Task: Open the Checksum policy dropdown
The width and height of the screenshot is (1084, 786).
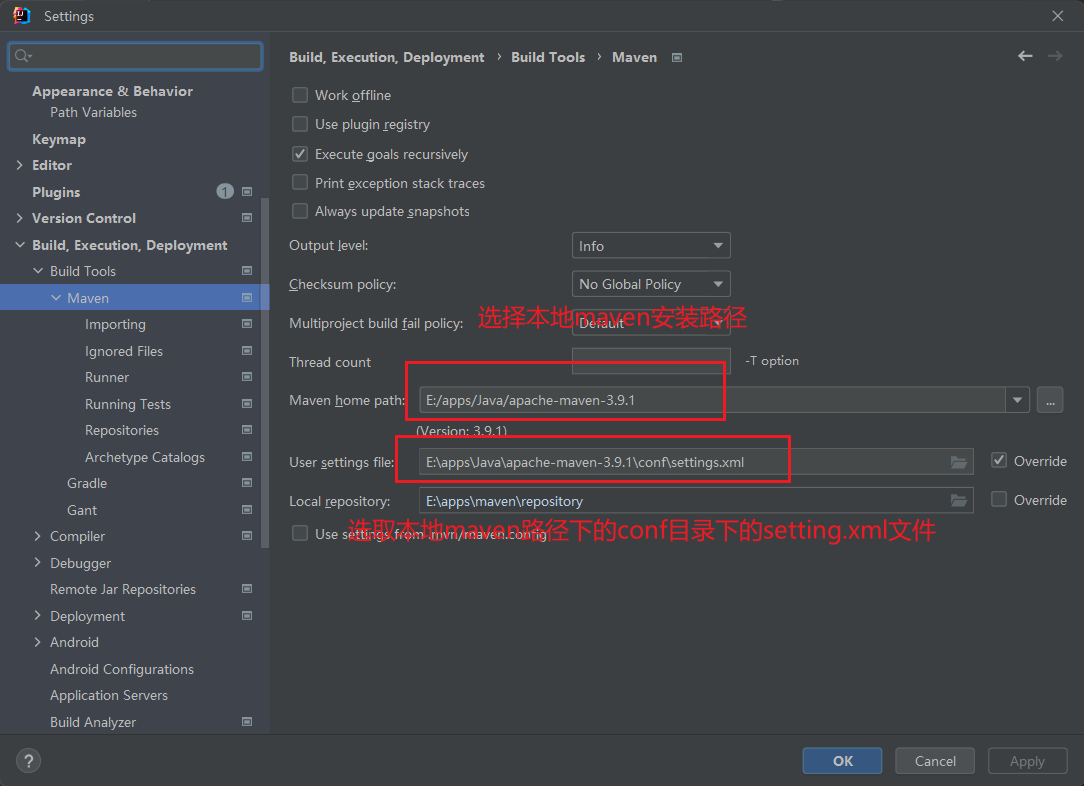Action: point(651,284)
